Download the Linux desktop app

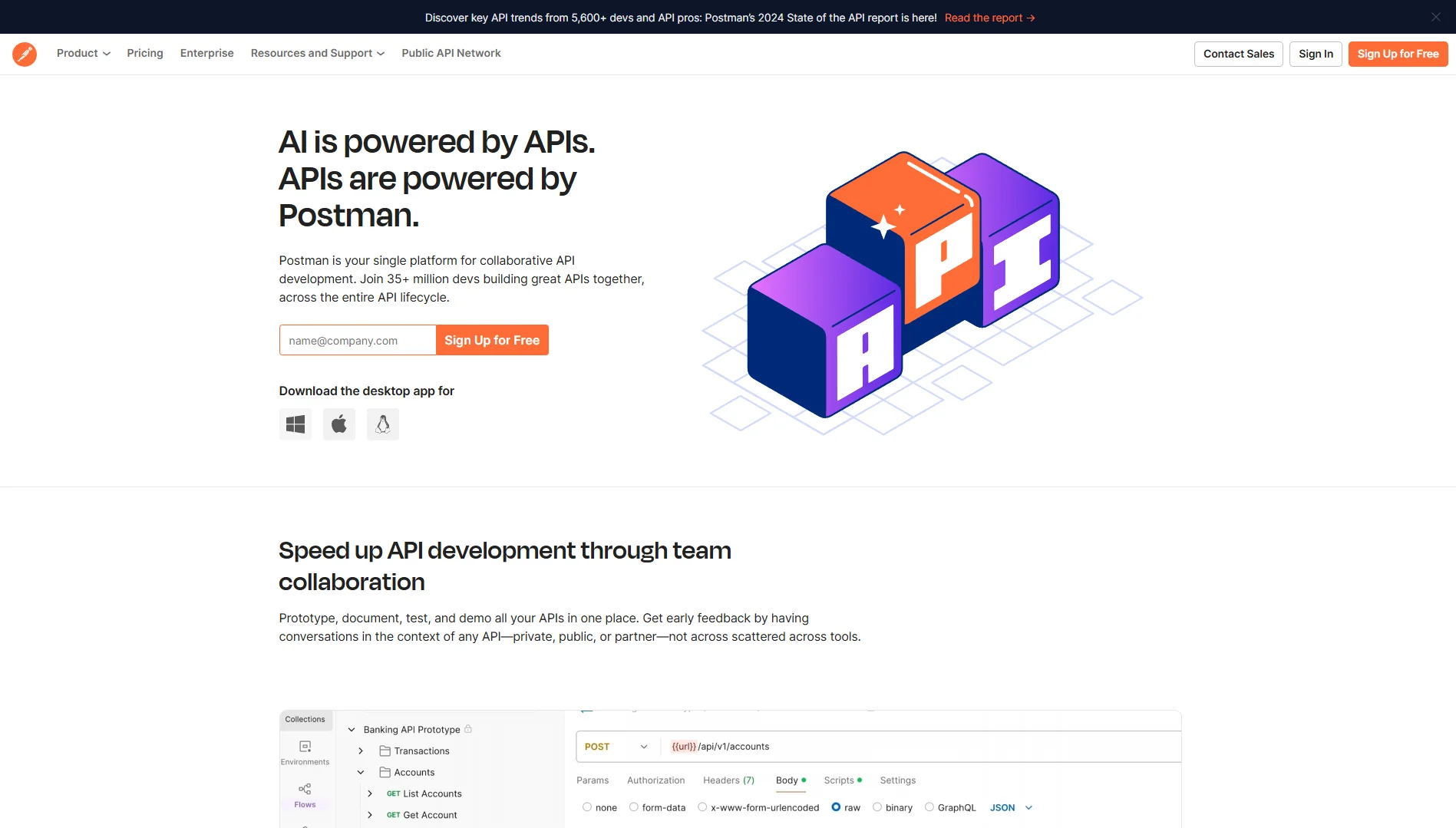(383, 424)
